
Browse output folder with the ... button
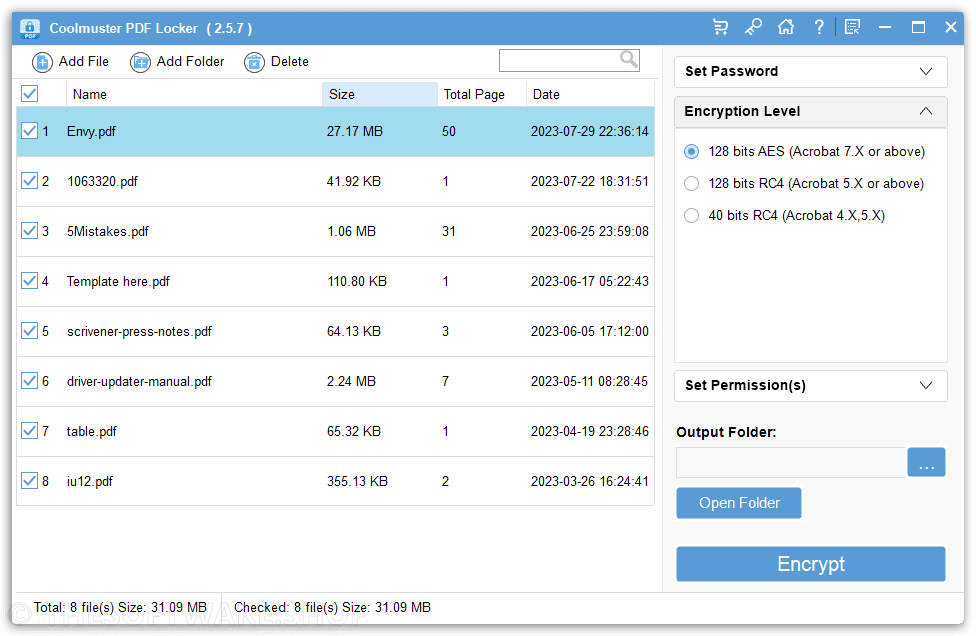pyautogui.click(x=926, y=462)
